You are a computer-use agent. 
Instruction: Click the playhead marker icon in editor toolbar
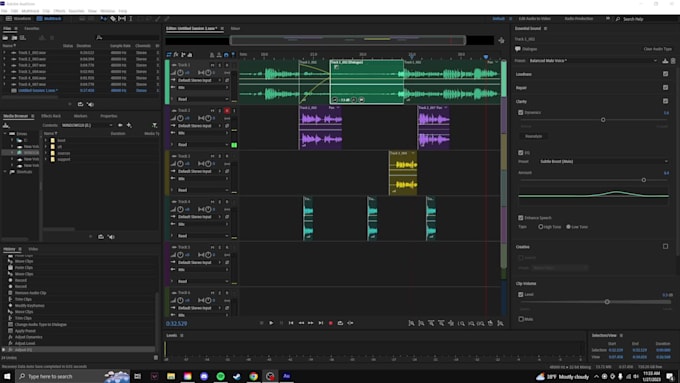tap(233, 55)
